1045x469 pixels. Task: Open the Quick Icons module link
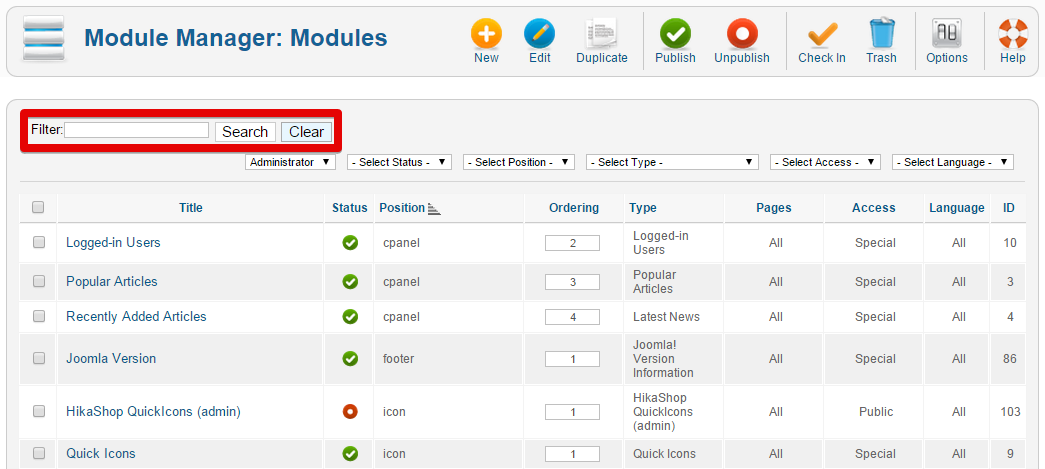coord(101,454)
